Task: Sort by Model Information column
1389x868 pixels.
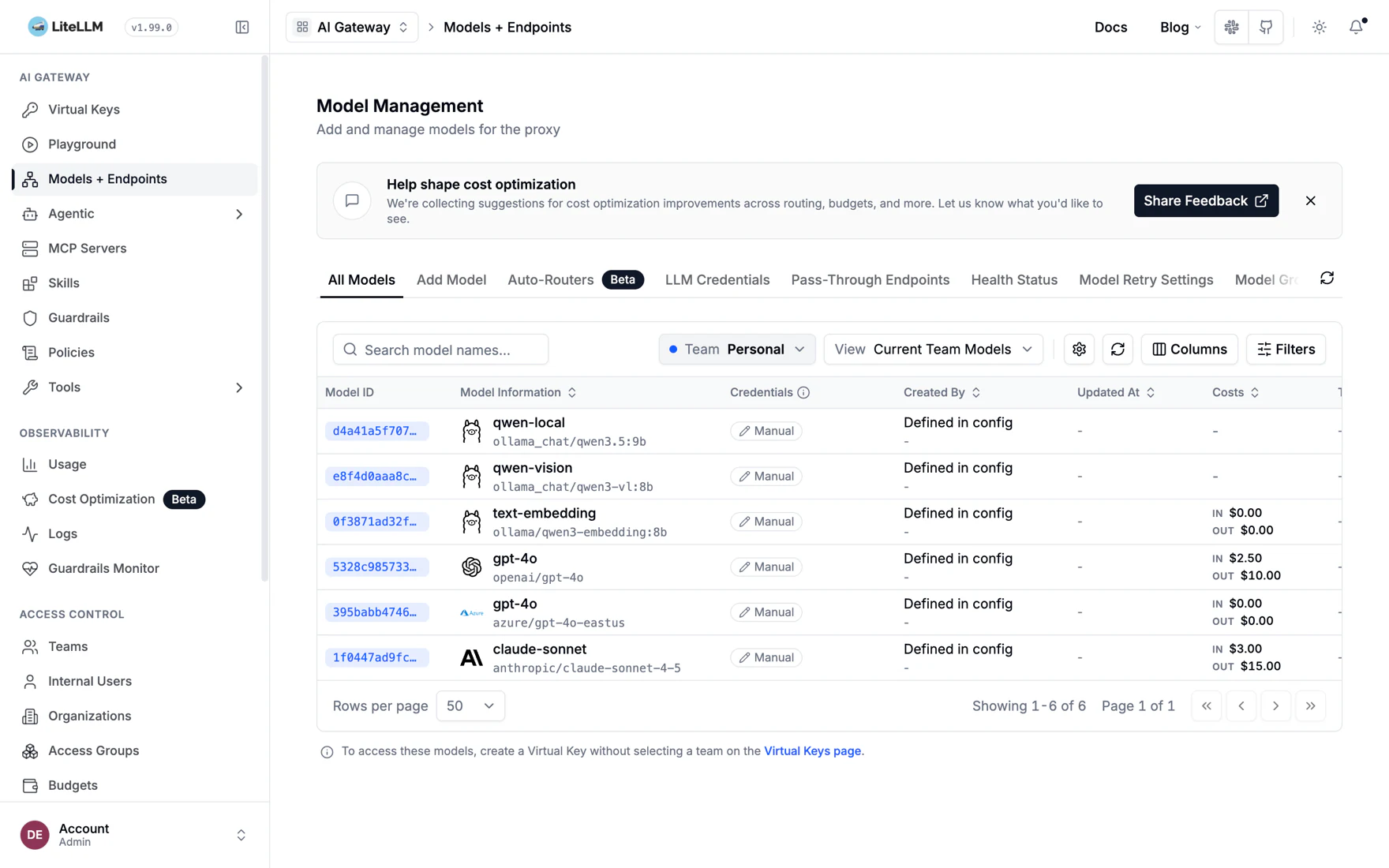Action: [518, 393]
